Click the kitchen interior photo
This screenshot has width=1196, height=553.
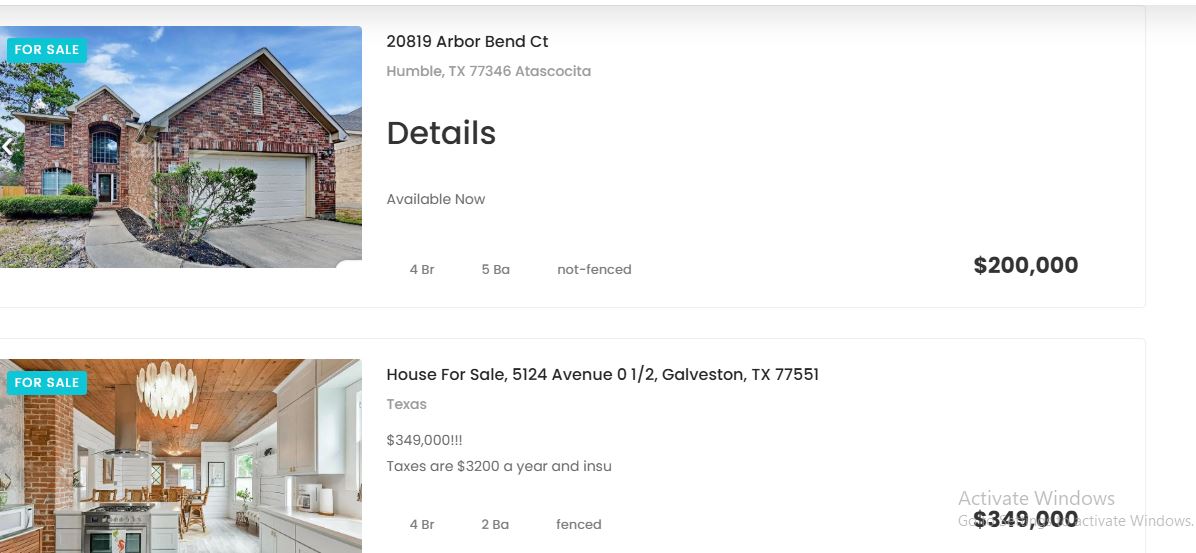pos(181,456)
